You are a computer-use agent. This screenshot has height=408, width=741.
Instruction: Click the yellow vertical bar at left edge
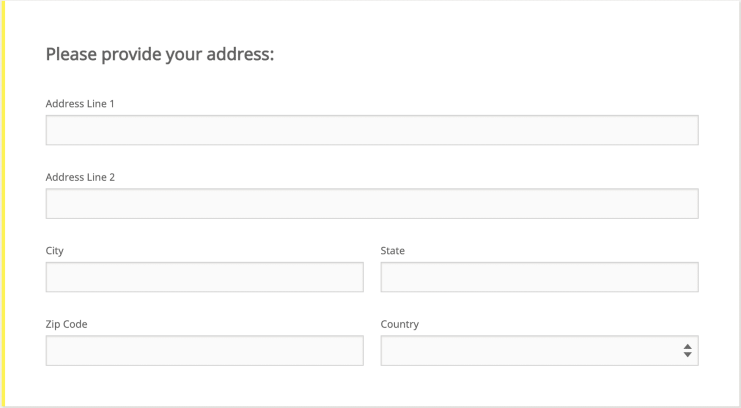3,204
